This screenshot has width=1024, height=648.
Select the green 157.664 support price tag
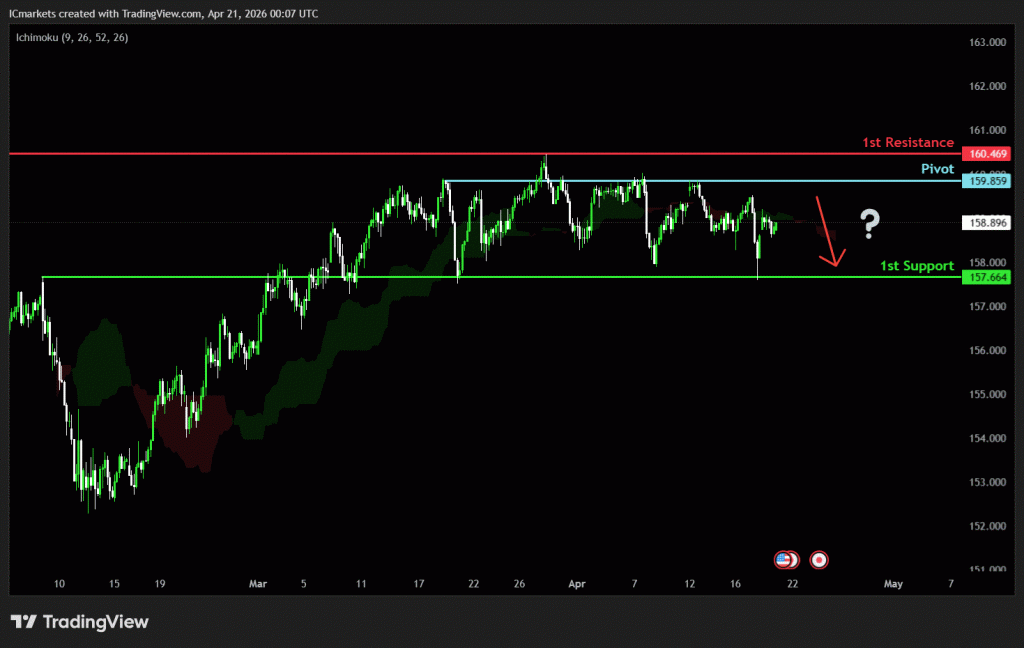(985, 277)
